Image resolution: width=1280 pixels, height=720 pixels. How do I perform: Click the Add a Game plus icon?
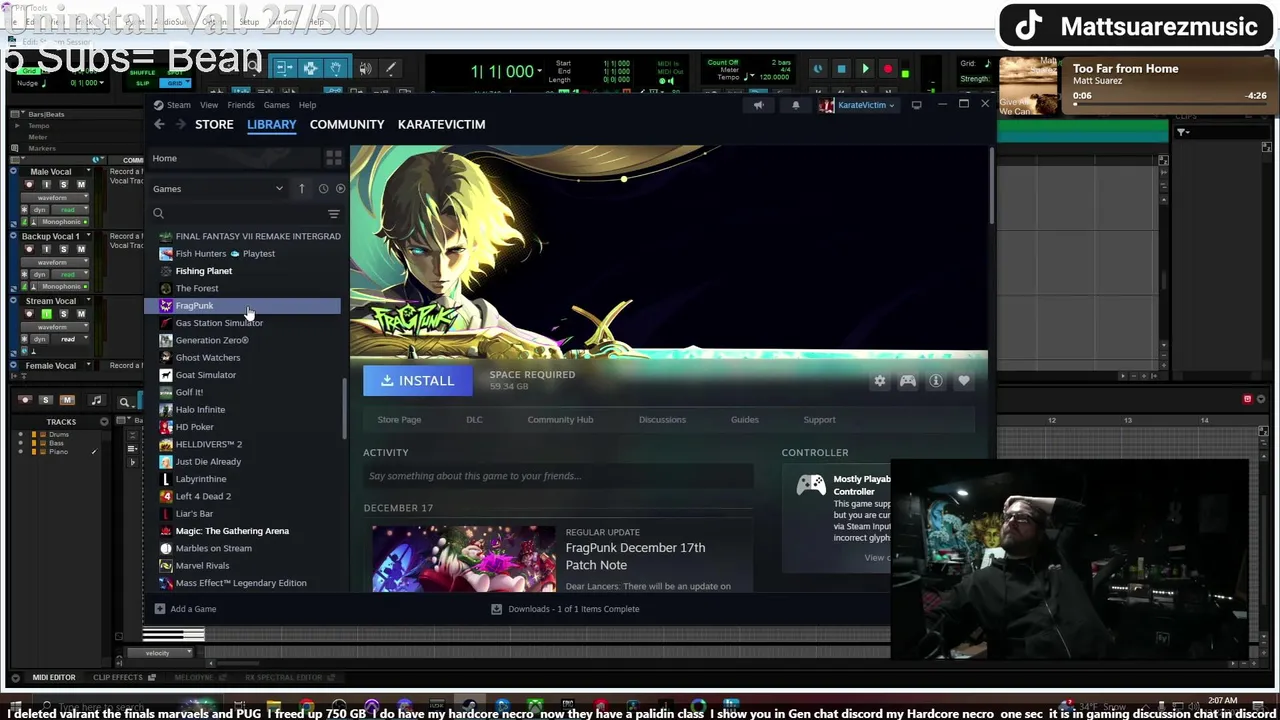pos(160,609)
